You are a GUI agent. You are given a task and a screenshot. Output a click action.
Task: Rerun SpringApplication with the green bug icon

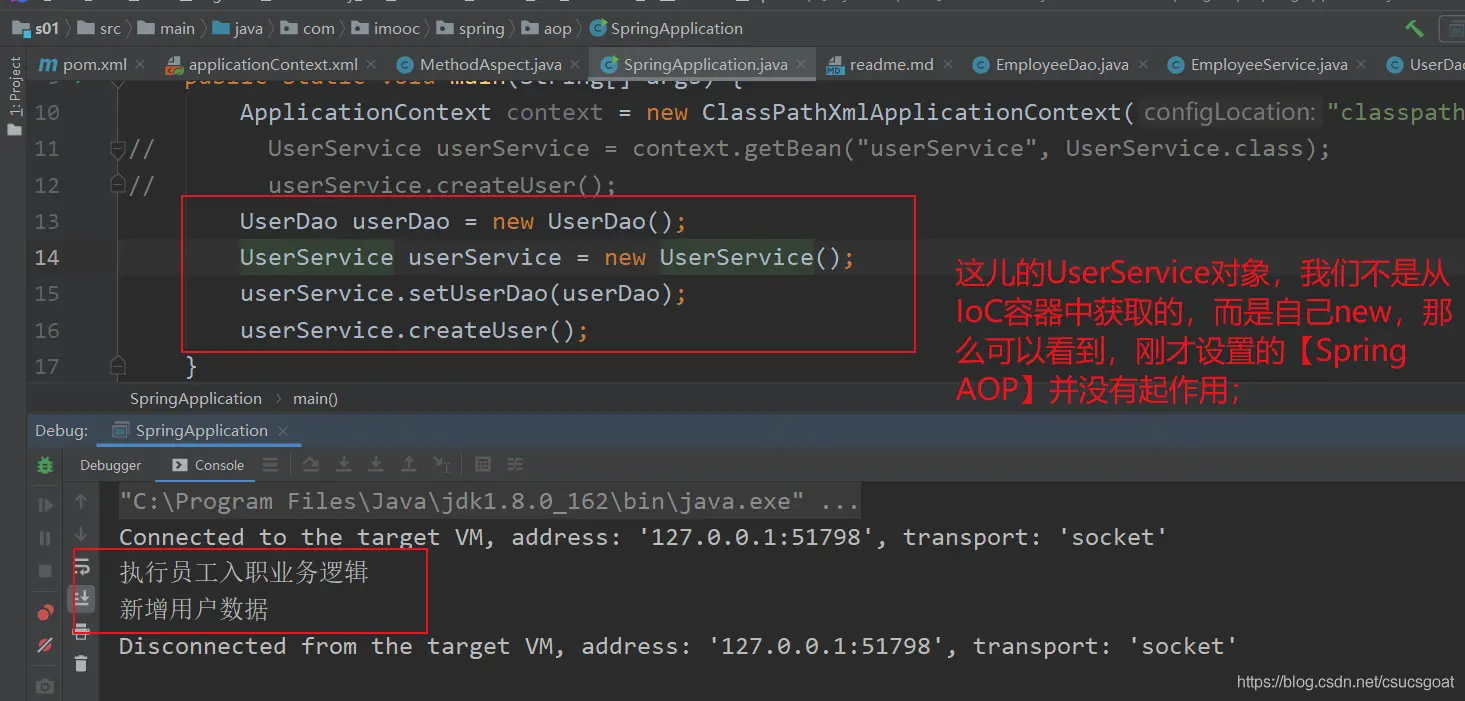45,465
